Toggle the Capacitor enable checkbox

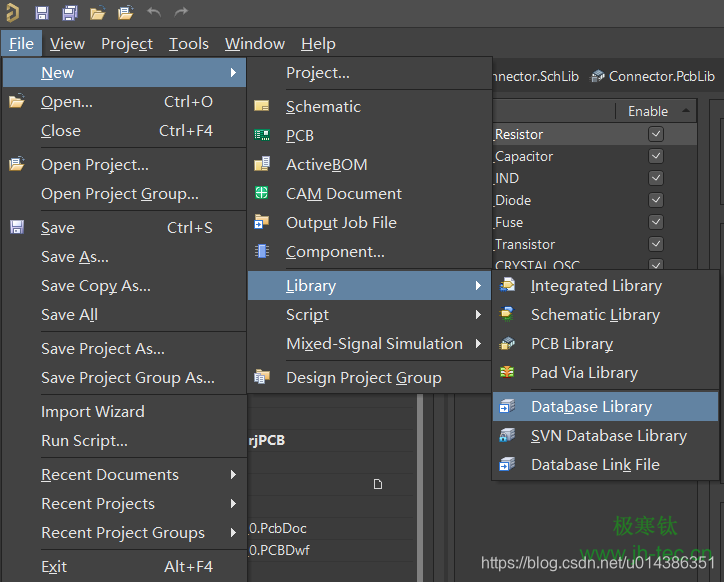click(x=656, y=156)
